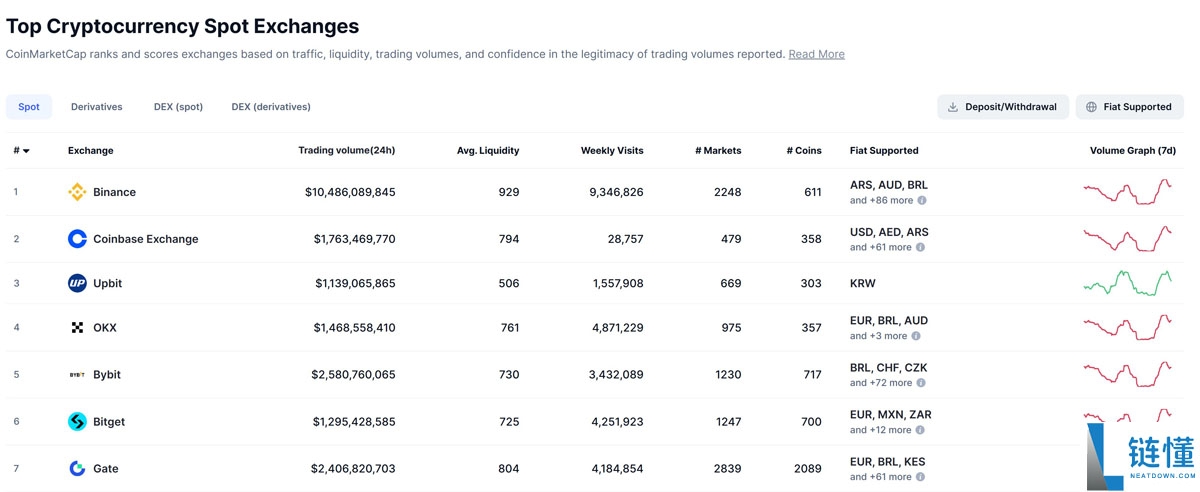Click Upbit fiat supported KRW
Viewport: 1200px width, 492px height.
[x=863, y=283]
